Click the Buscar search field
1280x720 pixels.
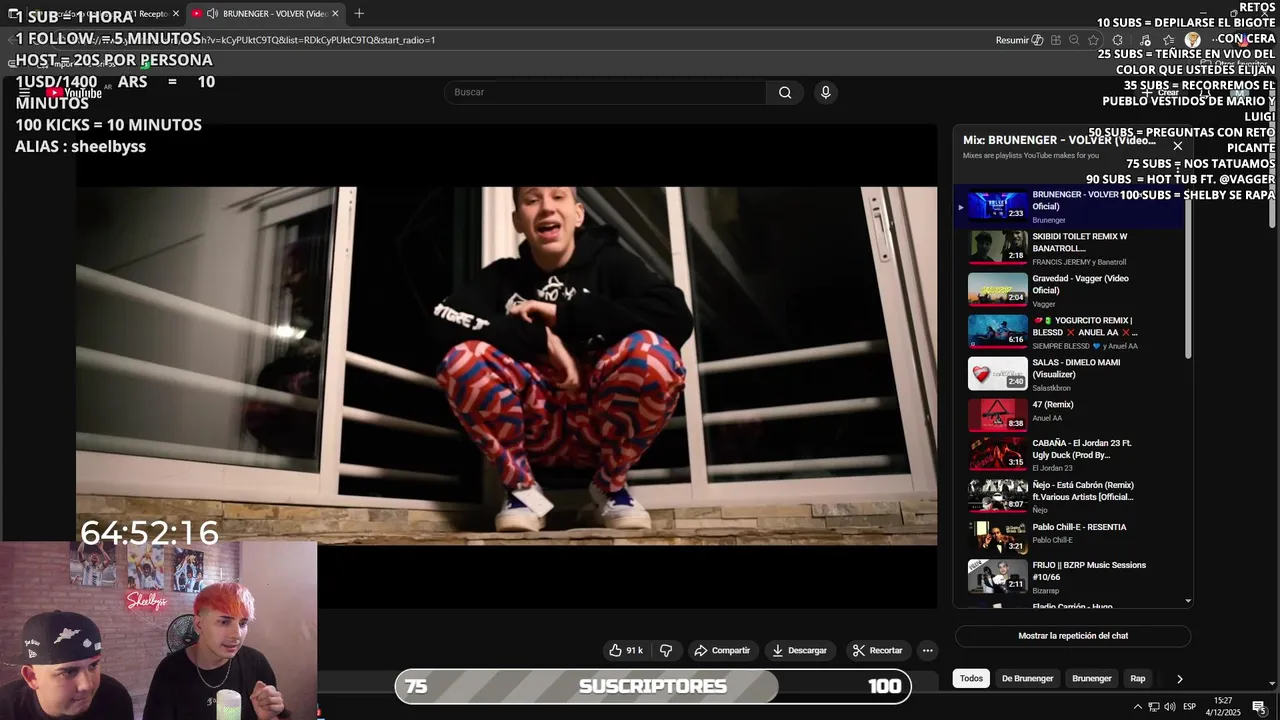605,92
